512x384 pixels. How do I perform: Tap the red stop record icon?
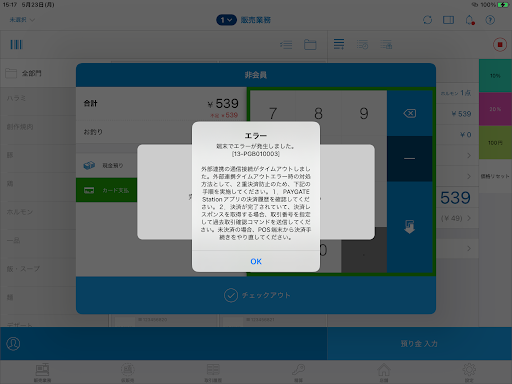pos(499,45)
